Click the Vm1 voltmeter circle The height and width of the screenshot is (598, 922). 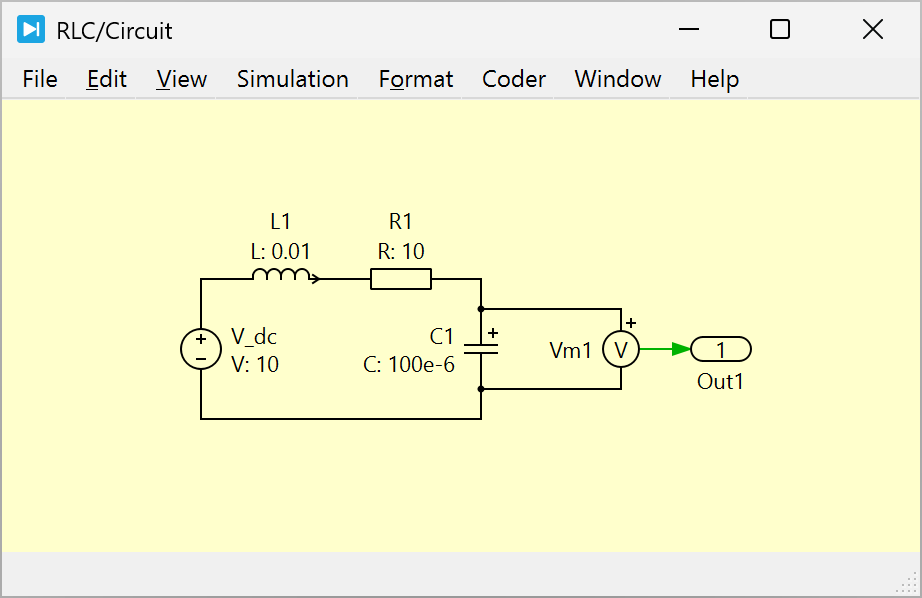point(620,349)
